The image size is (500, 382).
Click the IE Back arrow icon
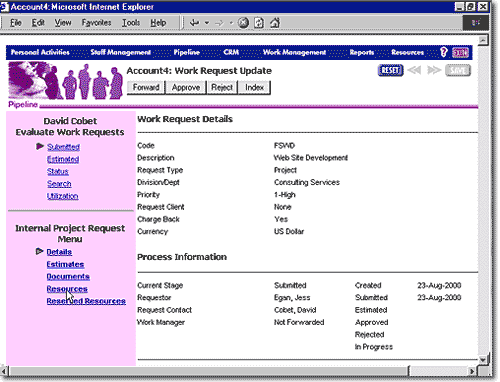click(x=194, y=23)
